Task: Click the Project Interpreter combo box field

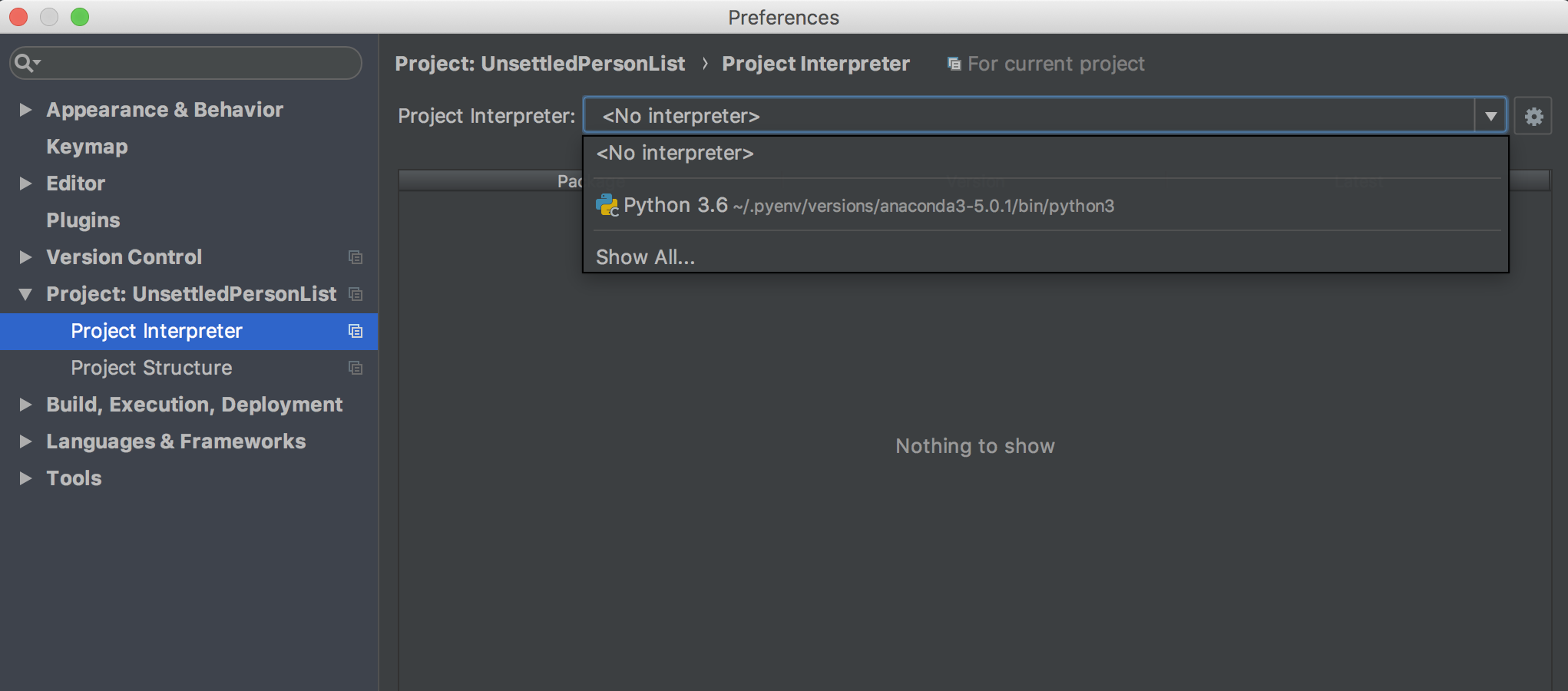Action: click(x=1045, y=116)
